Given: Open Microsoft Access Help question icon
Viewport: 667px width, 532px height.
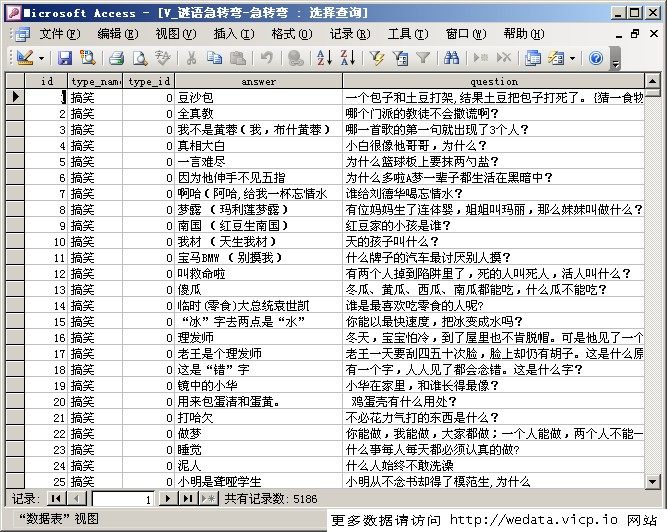Looking at the screenshot, I should click(596, 58).
